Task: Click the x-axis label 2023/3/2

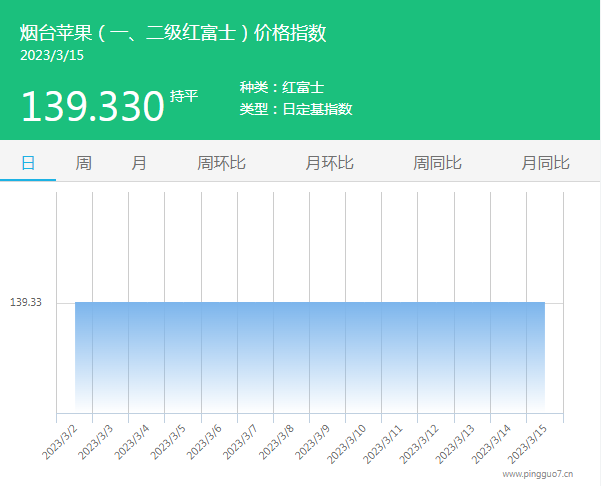Action: pyautogui.click(x=59, y=442)
